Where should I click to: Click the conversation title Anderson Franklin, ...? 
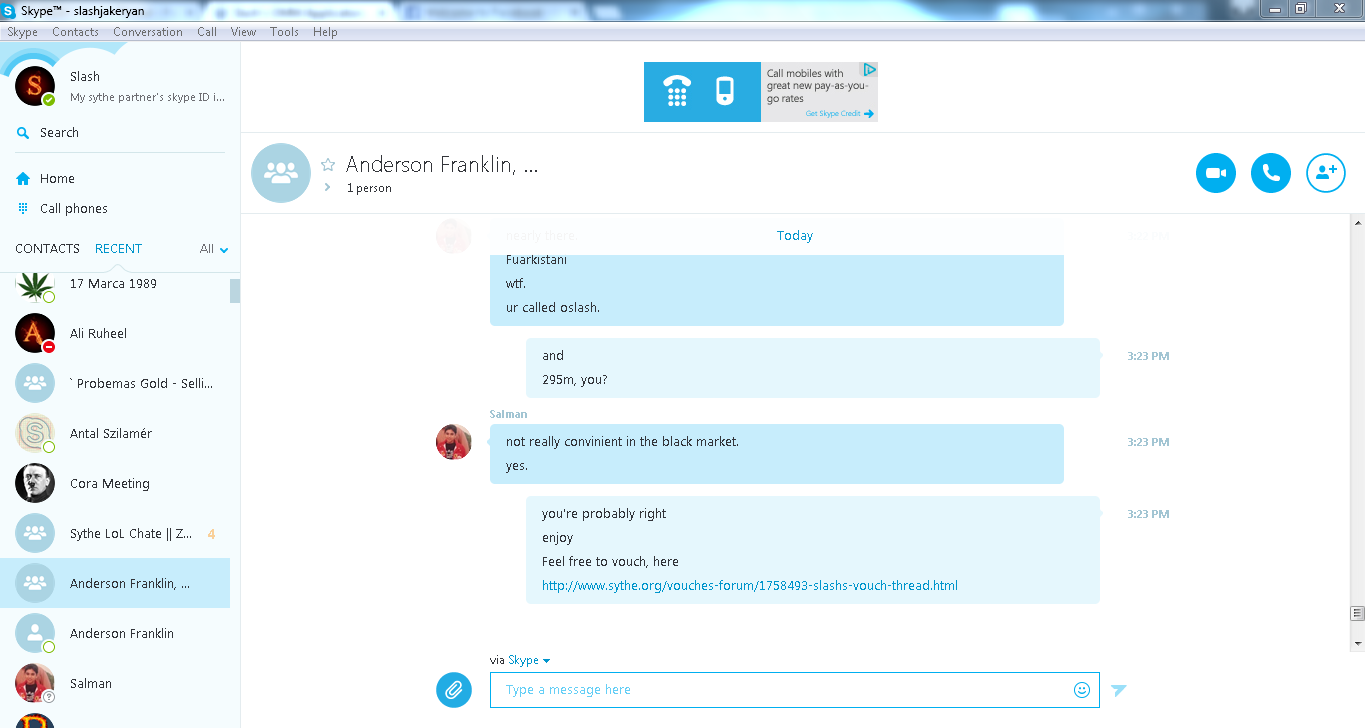click(x=442, y=166)
